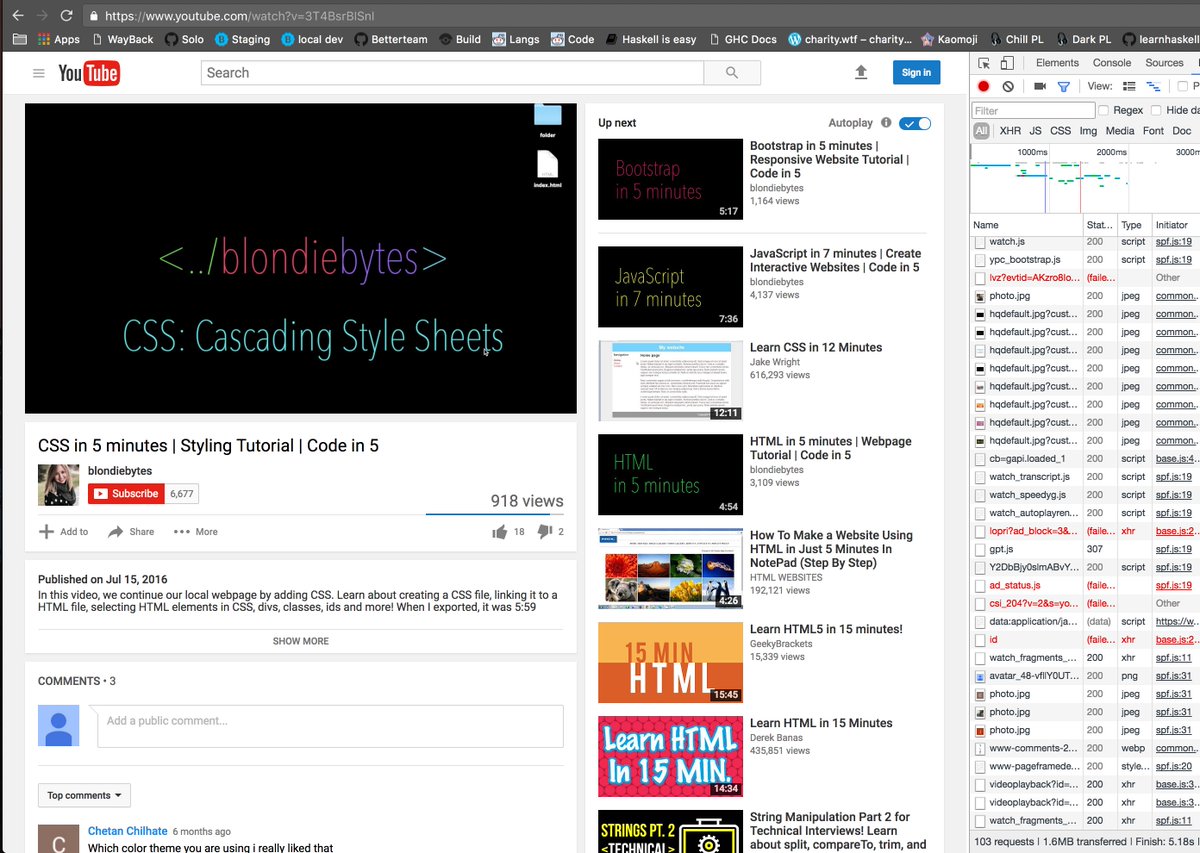
Task: Click the red Subscribe button
Action: point(126,493)
